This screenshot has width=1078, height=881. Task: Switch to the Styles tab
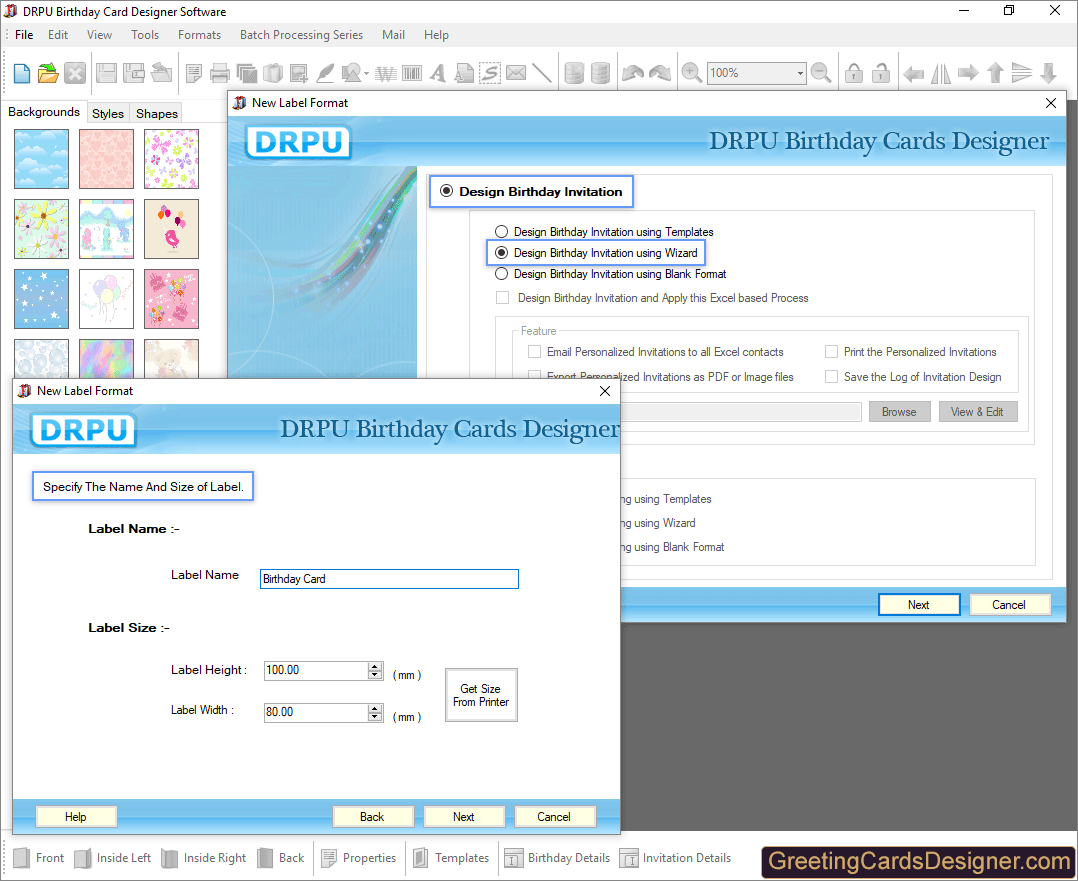pos(108,113)
